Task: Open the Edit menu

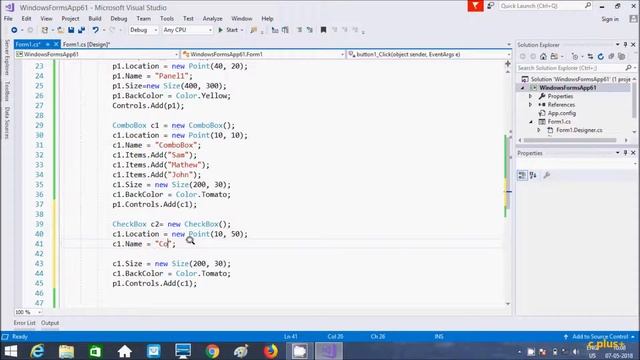Action: pyautogui.click(x=27, y=19)
